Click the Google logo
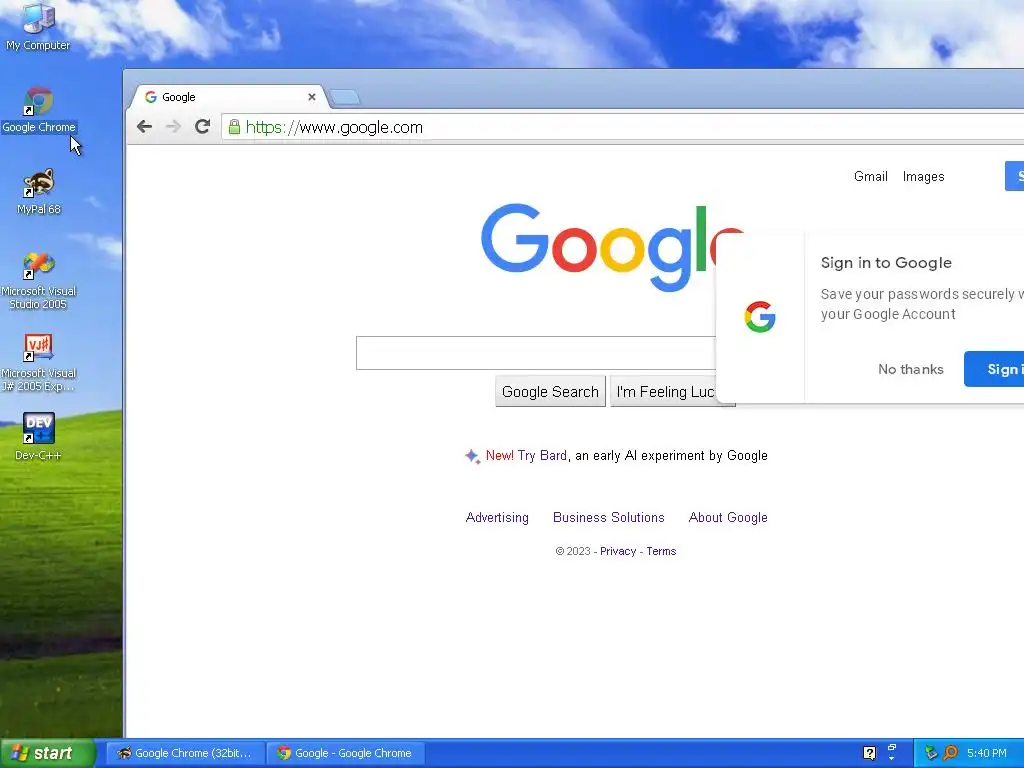 [x=612, y=247]
